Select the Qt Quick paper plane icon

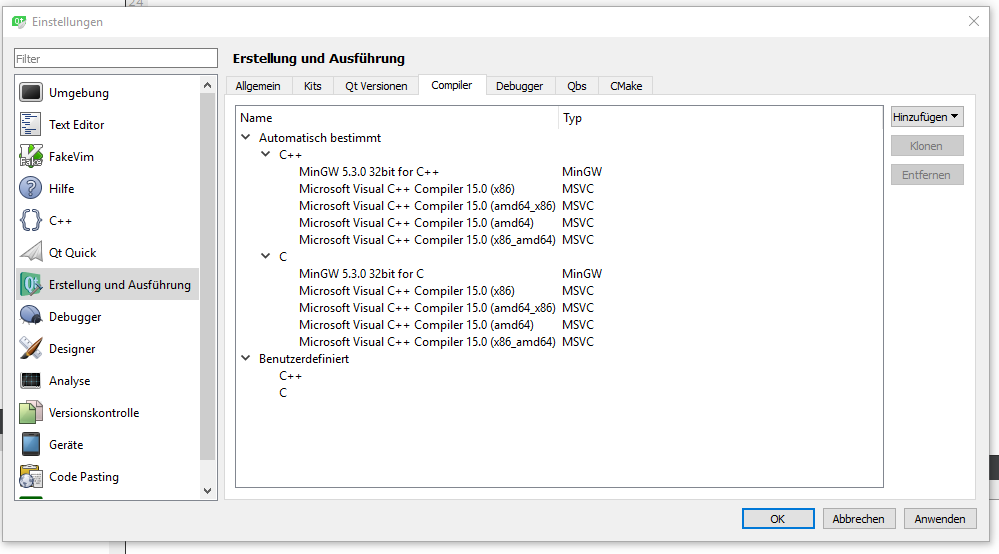click(x=31, y=252)
